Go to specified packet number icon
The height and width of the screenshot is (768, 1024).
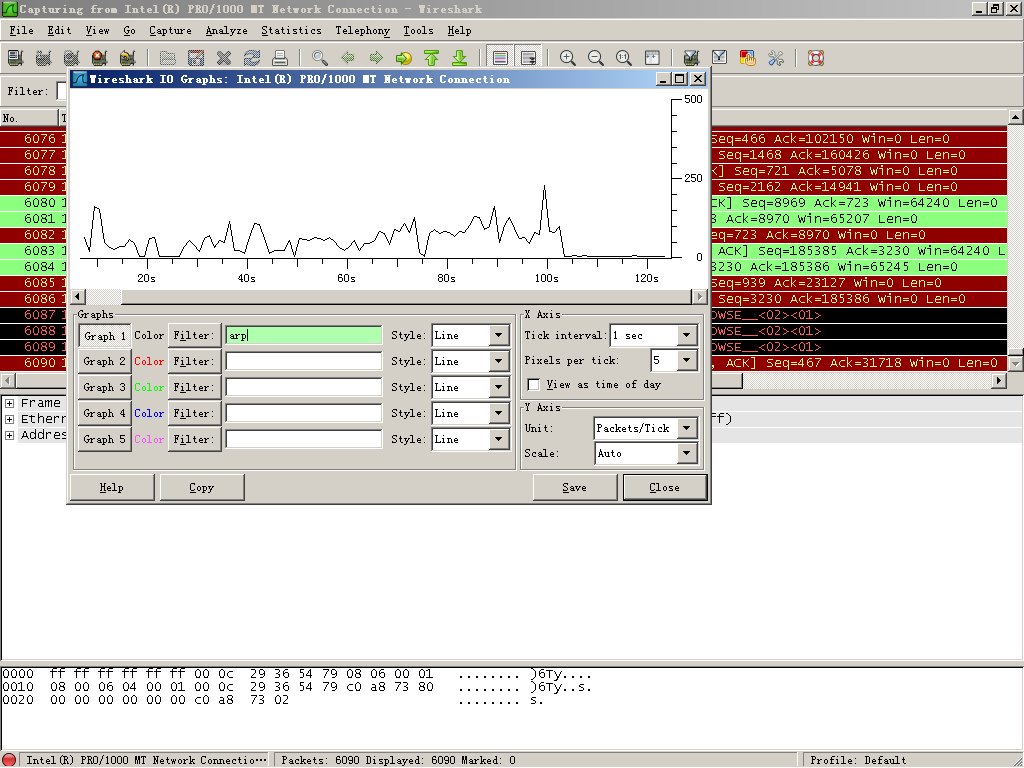click(x=404, y=58)
